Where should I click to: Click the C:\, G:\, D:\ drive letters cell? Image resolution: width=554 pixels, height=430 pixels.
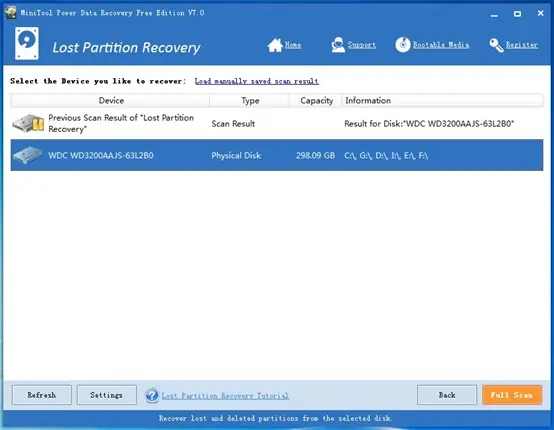pyautogui.click(x=386, y=155)
